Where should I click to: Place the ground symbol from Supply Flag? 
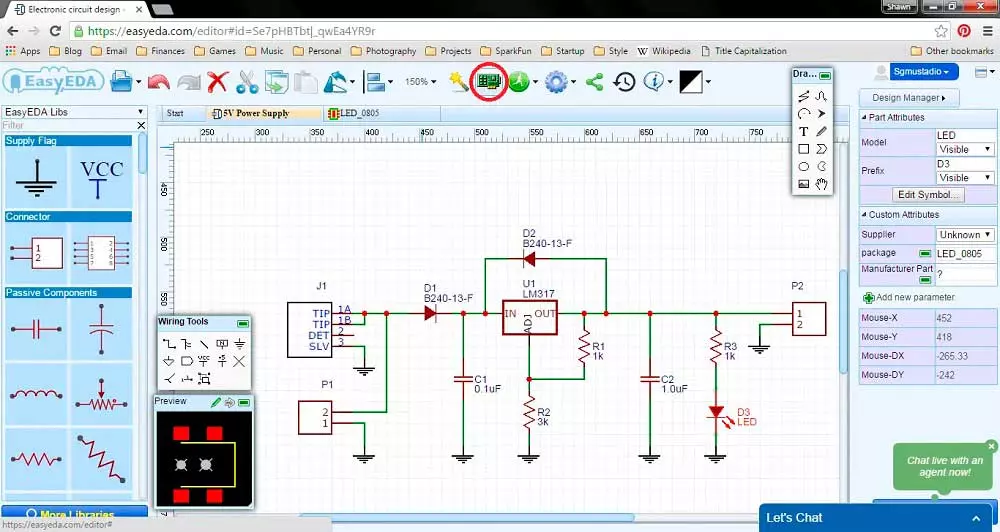click(36, 177)
